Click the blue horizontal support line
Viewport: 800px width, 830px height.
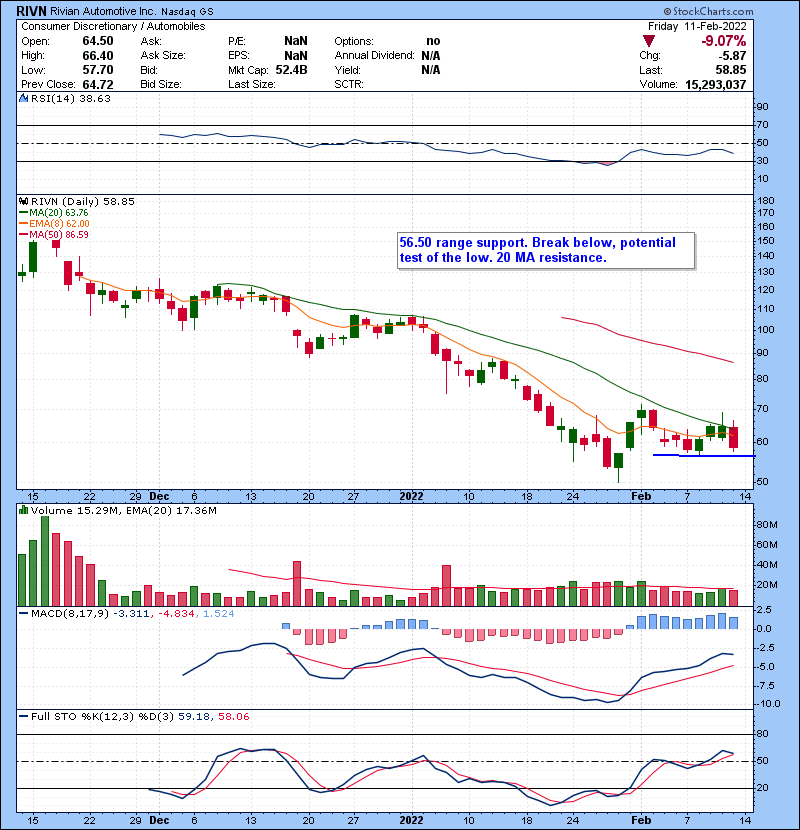tap(704, 455)
